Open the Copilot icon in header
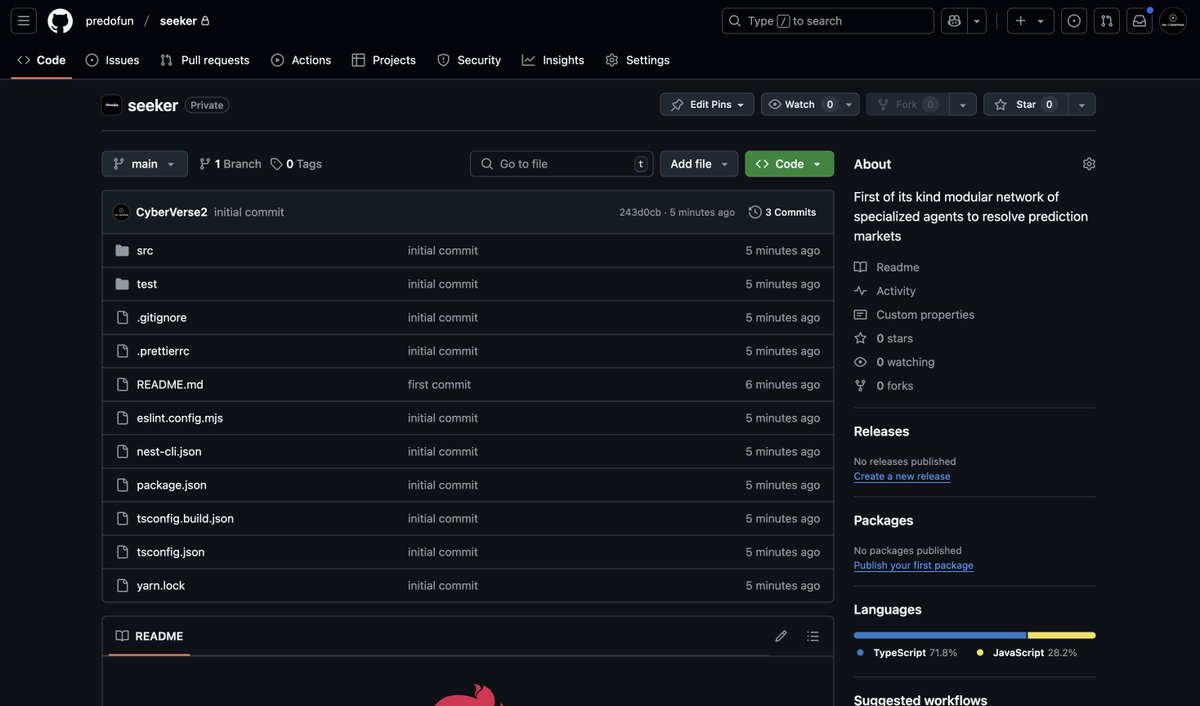The height and width of the screenshot is (706, 1200). click(954, 21)
